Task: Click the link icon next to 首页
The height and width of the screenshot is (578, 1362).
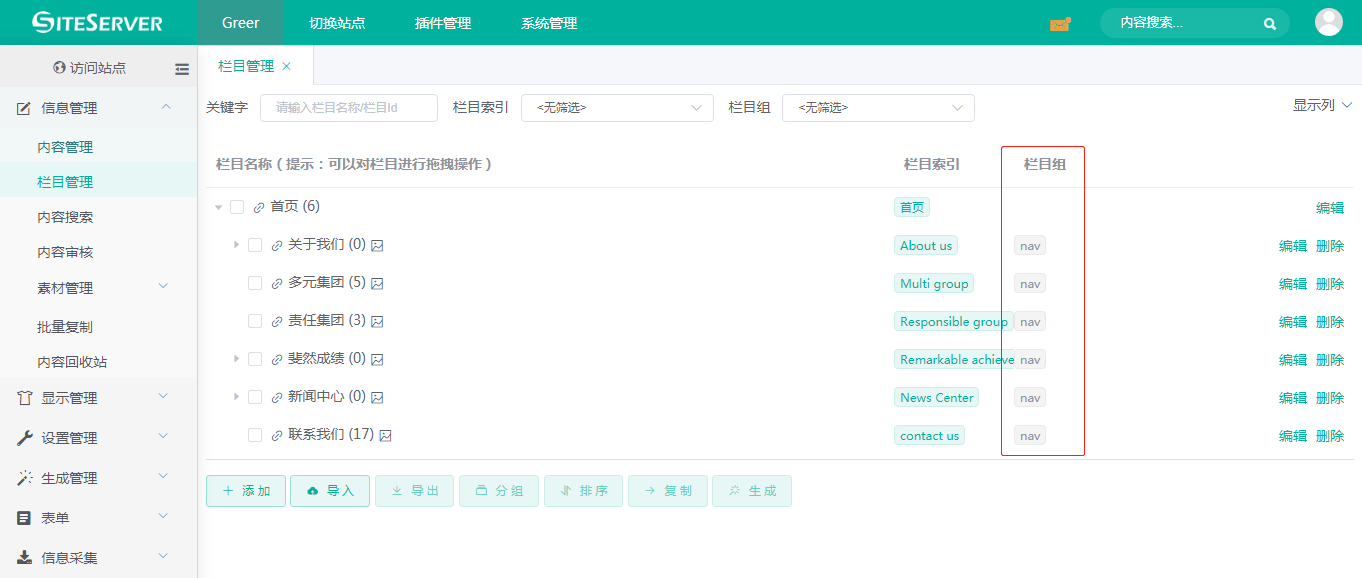Action: pyautogui.click(x=259, y=207)
